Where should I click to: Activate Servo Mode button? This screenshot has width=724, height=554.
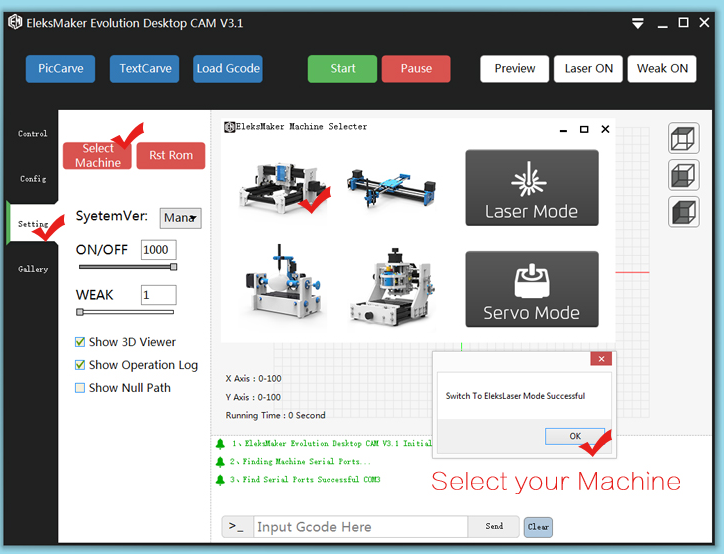(x=532, y=289)
